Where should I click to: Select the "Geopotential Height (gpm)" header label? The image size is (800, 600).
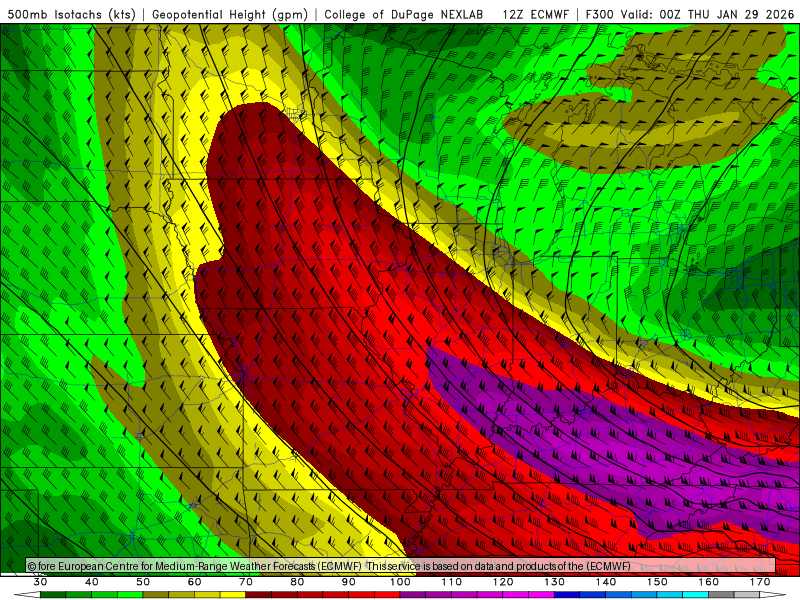(x=230, y=15)
